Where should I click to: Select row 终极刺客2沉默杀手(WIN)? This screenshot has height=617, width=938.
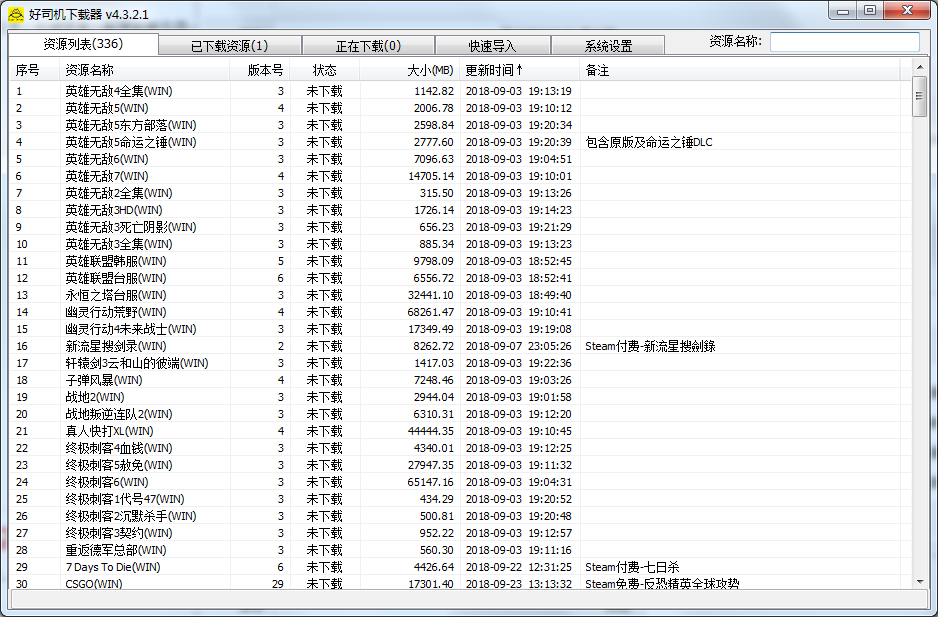point(460,516)
